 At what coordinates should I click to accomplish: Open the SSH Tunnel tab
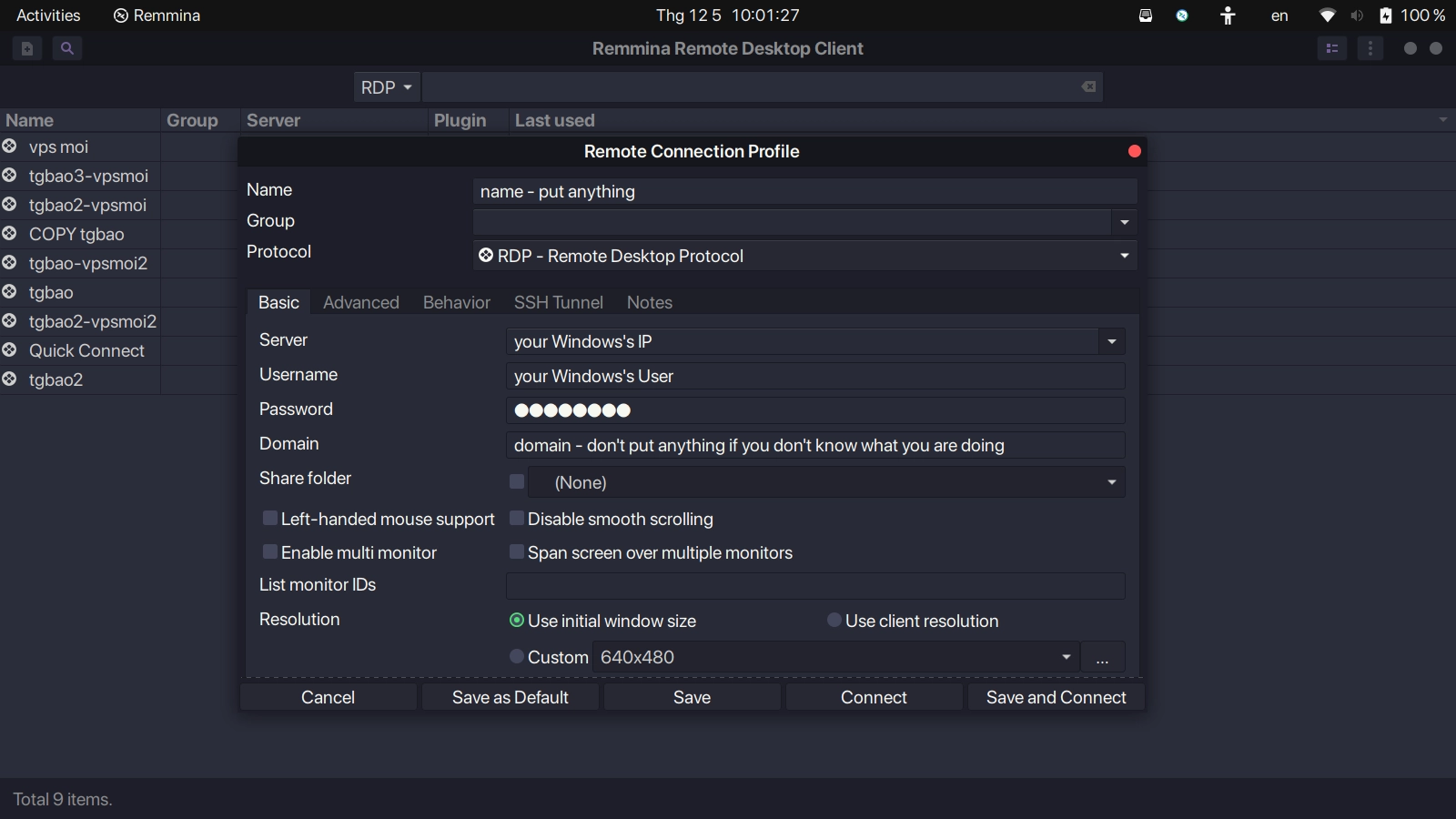pos(559,302)
